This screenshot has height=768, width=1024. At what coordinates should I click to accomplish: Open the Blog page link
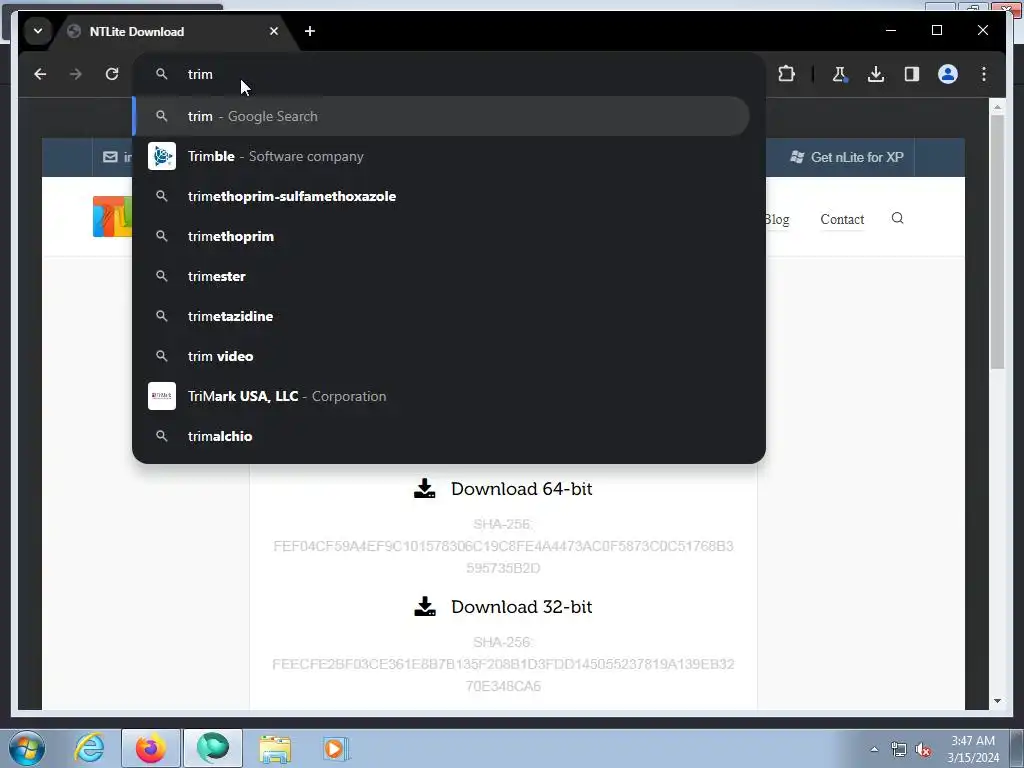[x=777, y=219]
